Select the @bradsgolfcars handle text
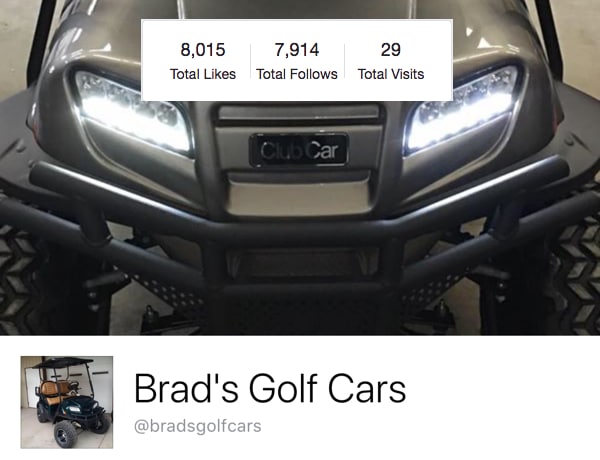 pos(197,426)
